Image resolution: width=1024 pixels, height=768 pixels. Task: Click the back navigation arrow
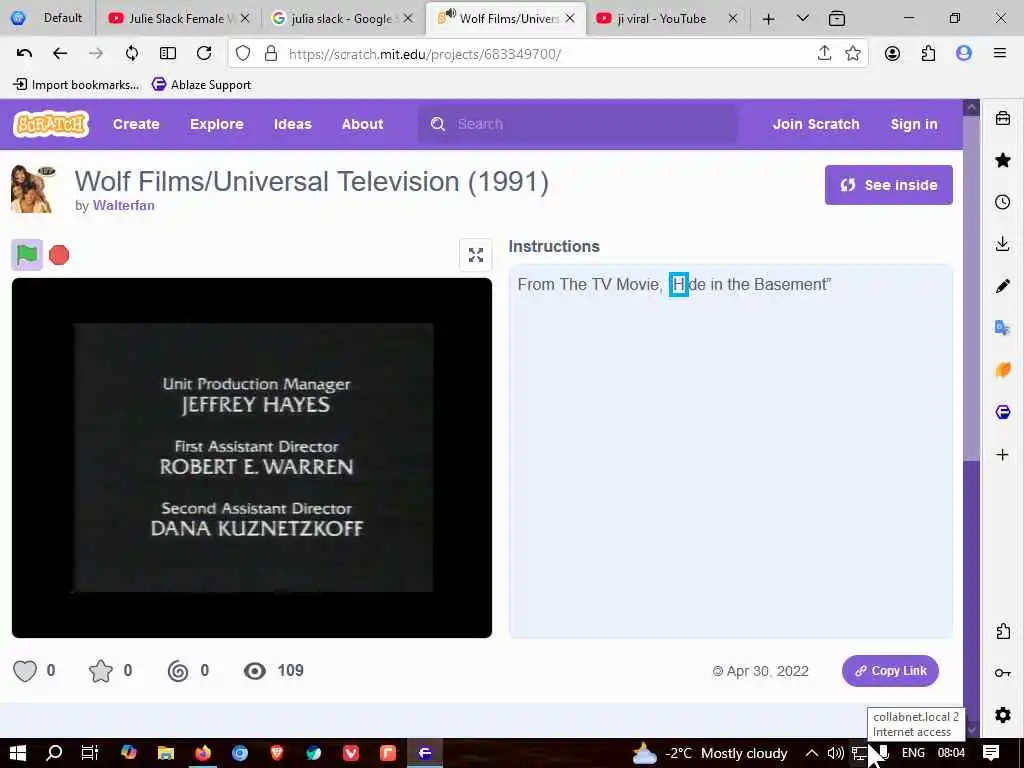(60, 54)
